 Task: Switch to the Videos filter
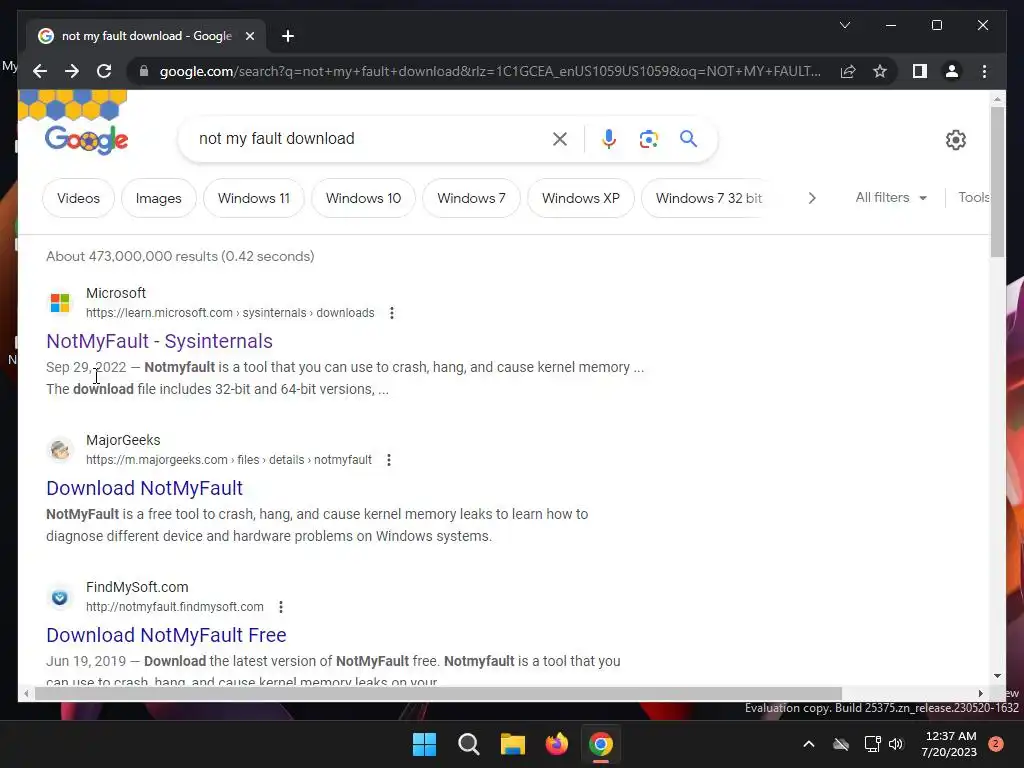(x=78, y=198)
